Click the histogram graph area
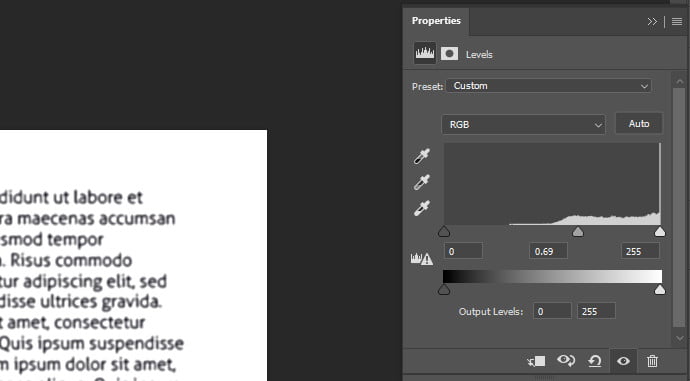The width and height of the screenshot is (690, 381). (553, 184)
